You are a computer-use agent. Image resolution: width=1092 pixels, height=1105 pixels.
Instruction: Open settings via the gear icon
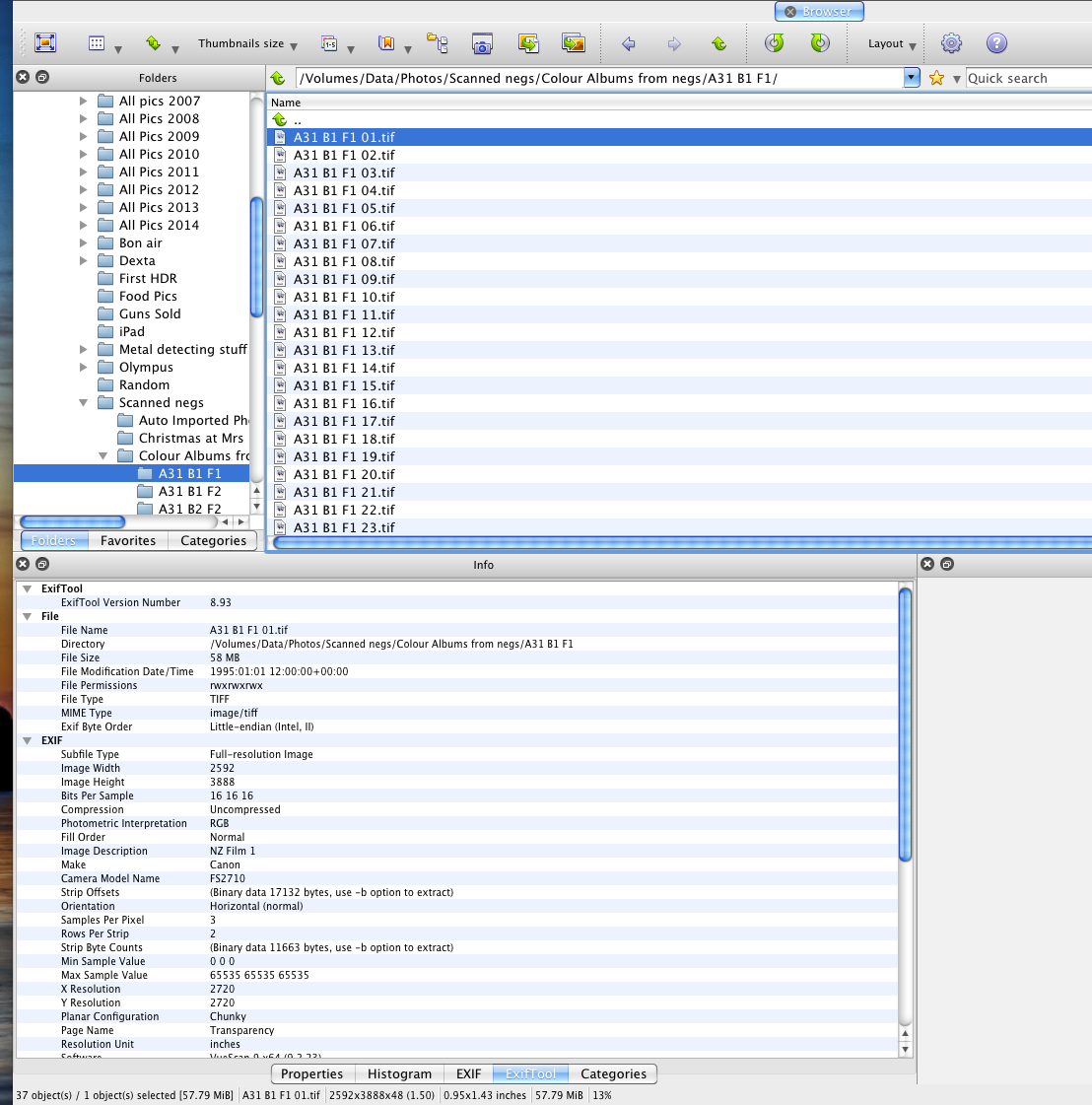coord(951,43)
